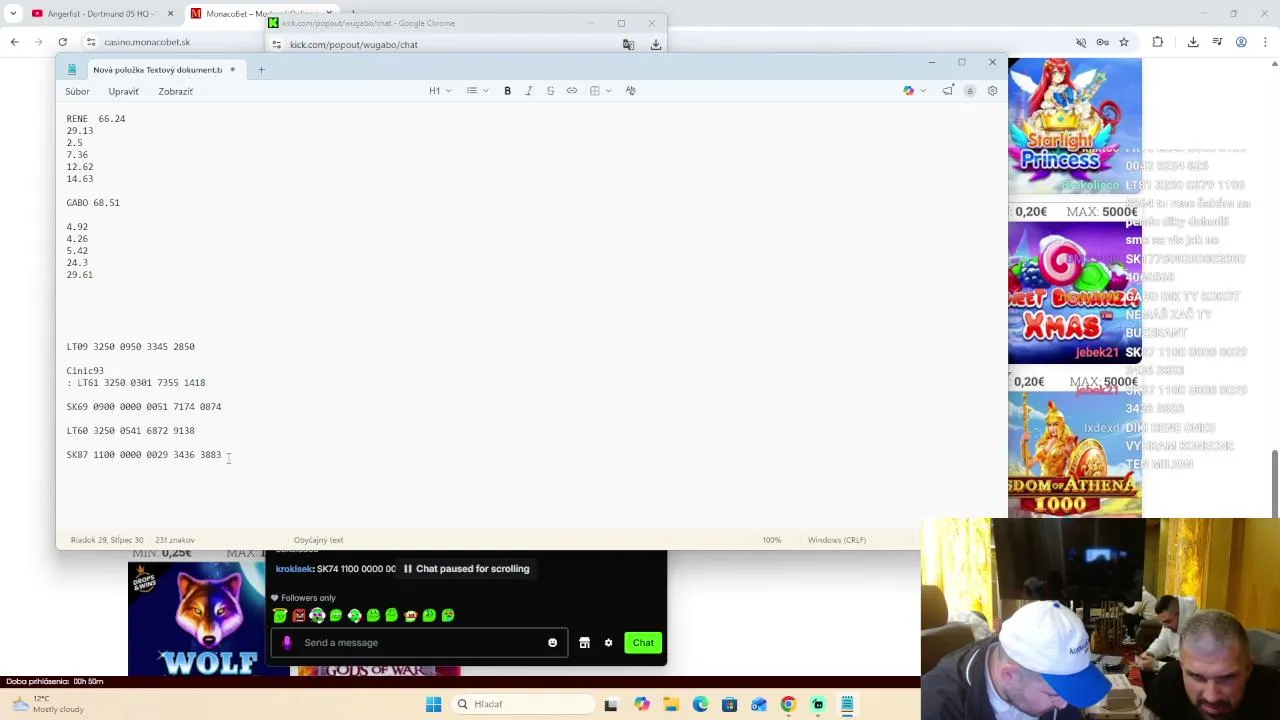Bookmark the MonacoBet page with the star
Image resolution: width=1280 pixels, height=720 pixels.
pos(1124,42)
